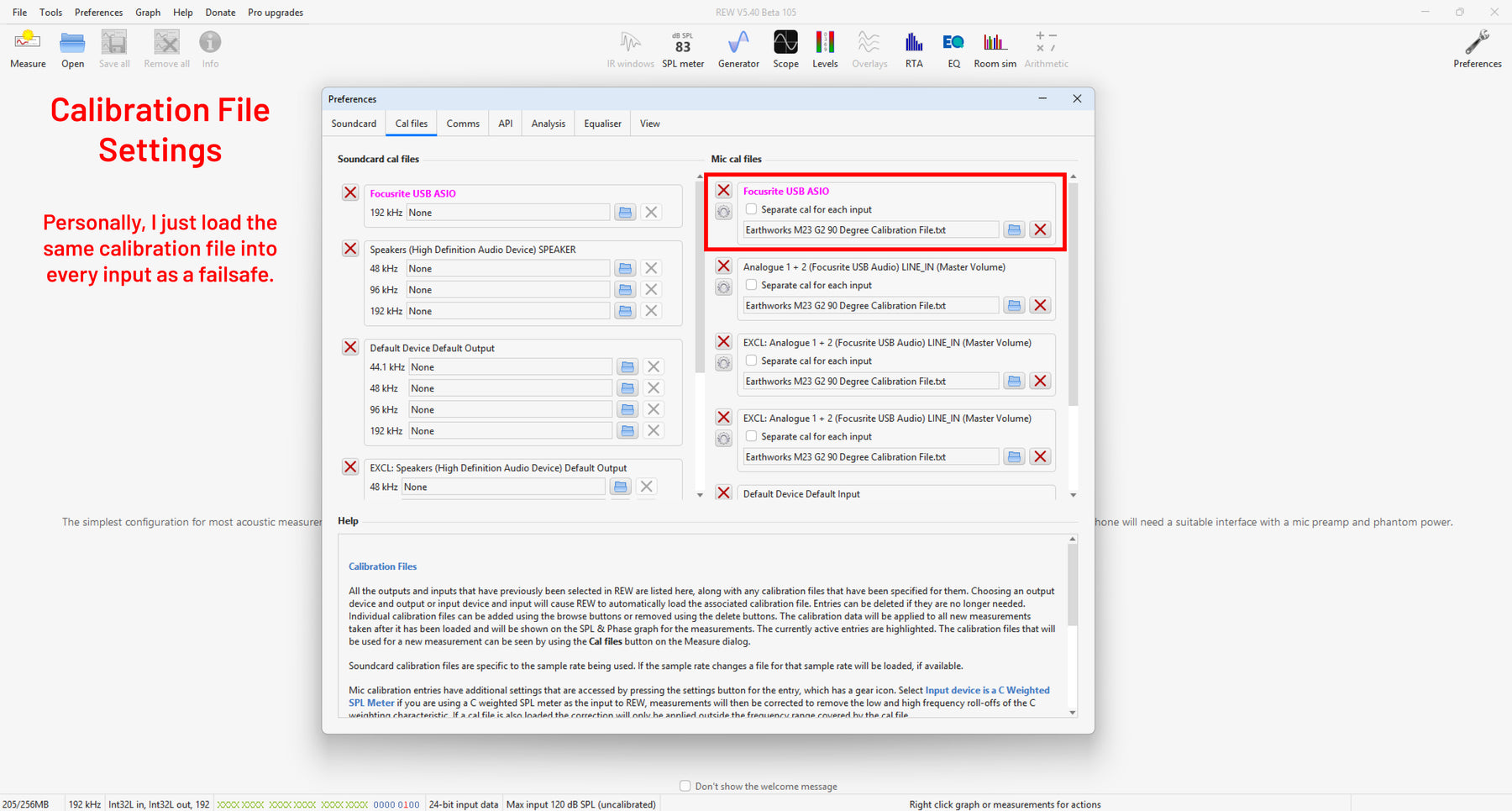
Task: Enable separate cal for Focusrite USB ASIO
Action: [752, 209]
